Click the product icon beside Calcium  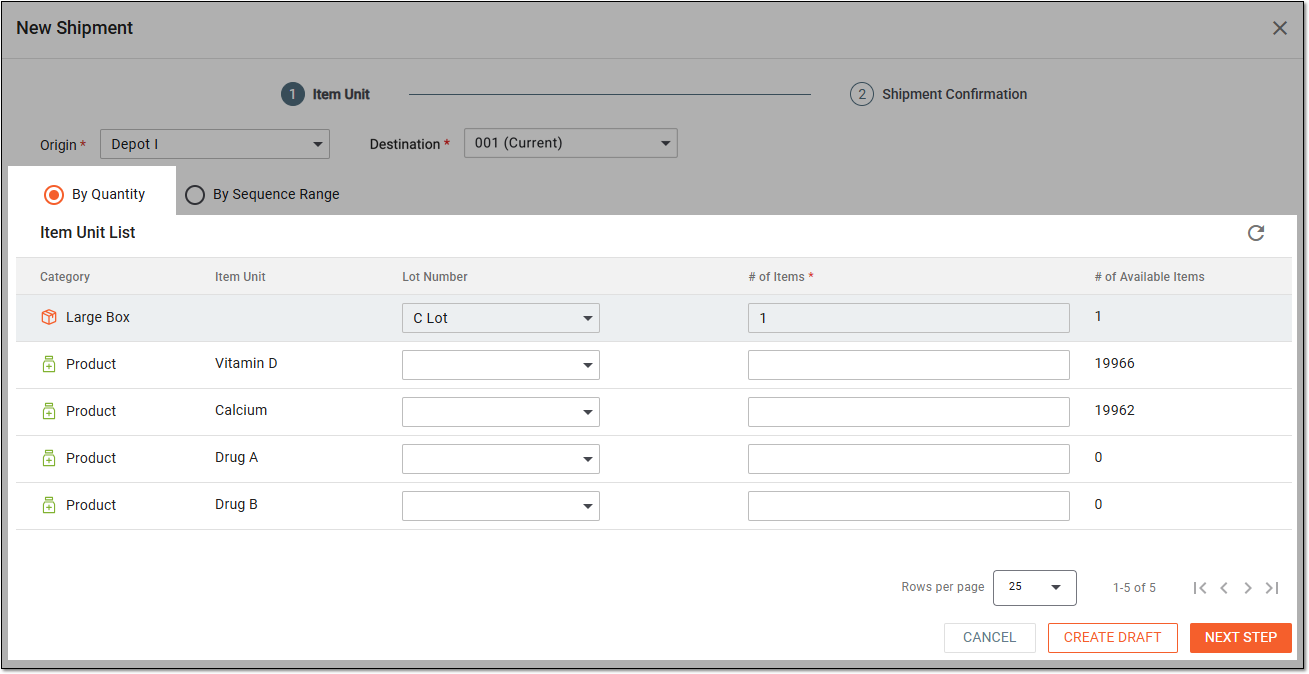(x=49, y=411)
